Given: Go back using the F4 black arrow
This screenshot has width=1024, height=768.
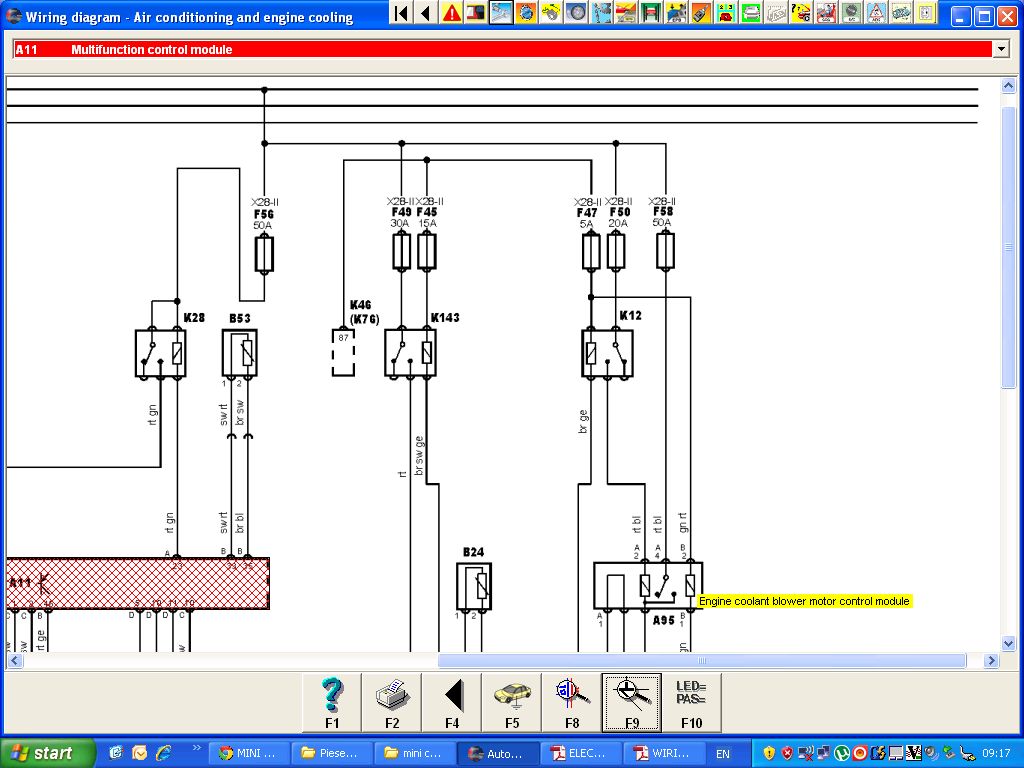Looking at the screenshot, I should click(x=452, y=702).
